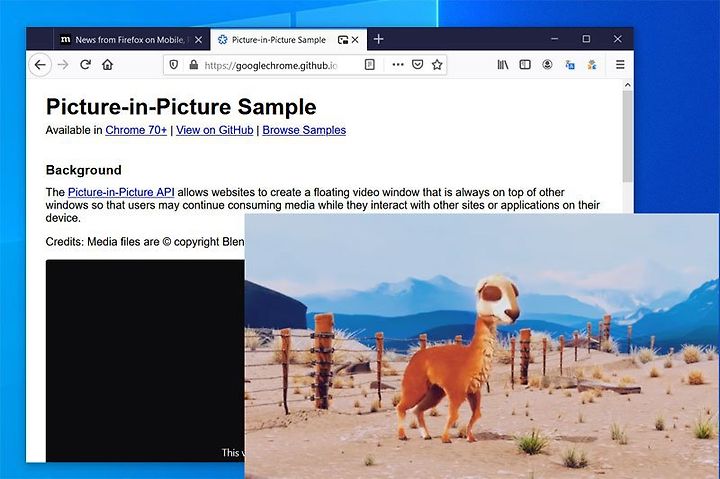Open the Browse Samples link
720x479 pixels.
pos(304,130)
